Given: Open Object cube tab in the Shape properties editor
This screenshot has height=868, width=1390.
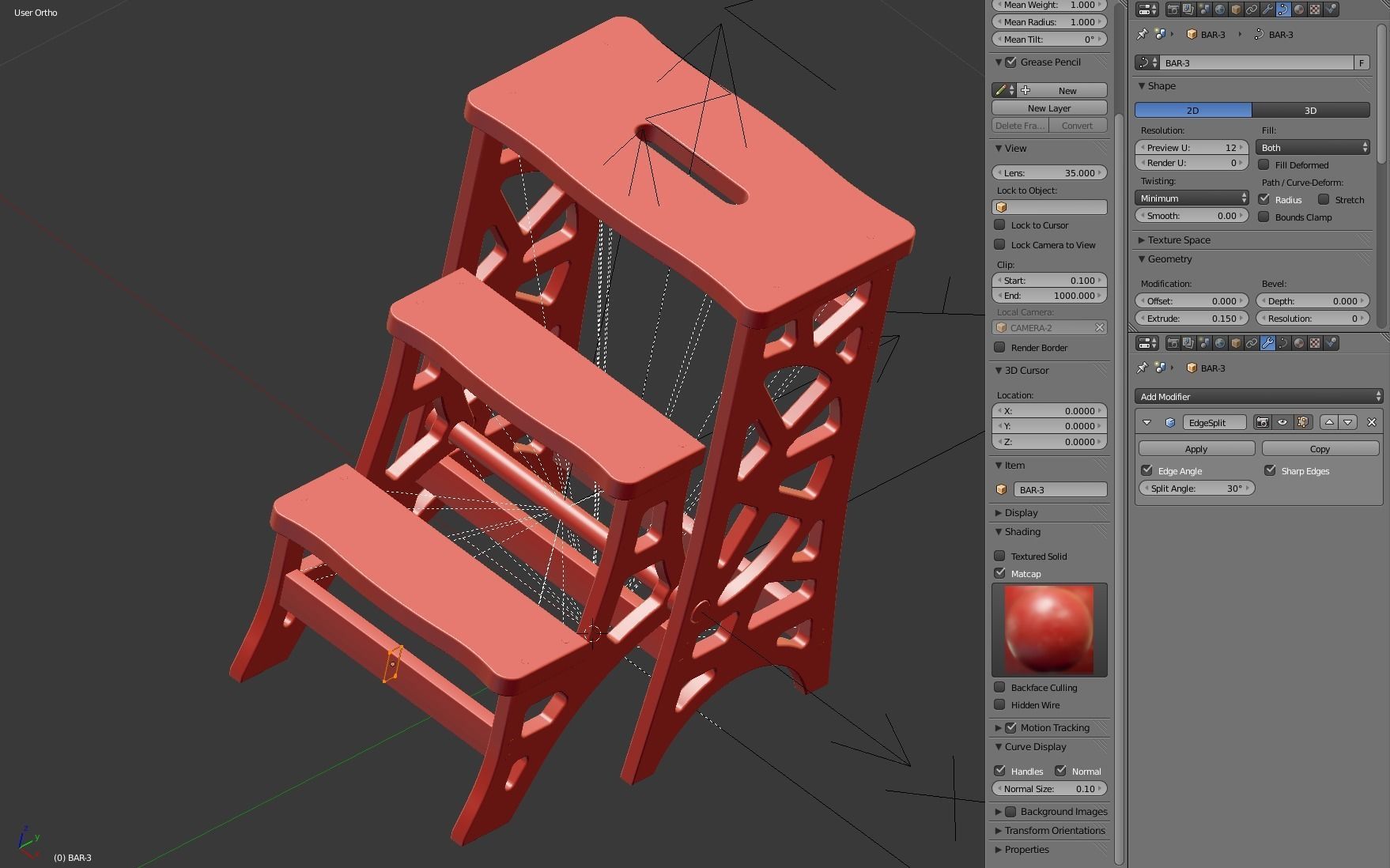Looking at the screenshot, I should point(1236,9).
